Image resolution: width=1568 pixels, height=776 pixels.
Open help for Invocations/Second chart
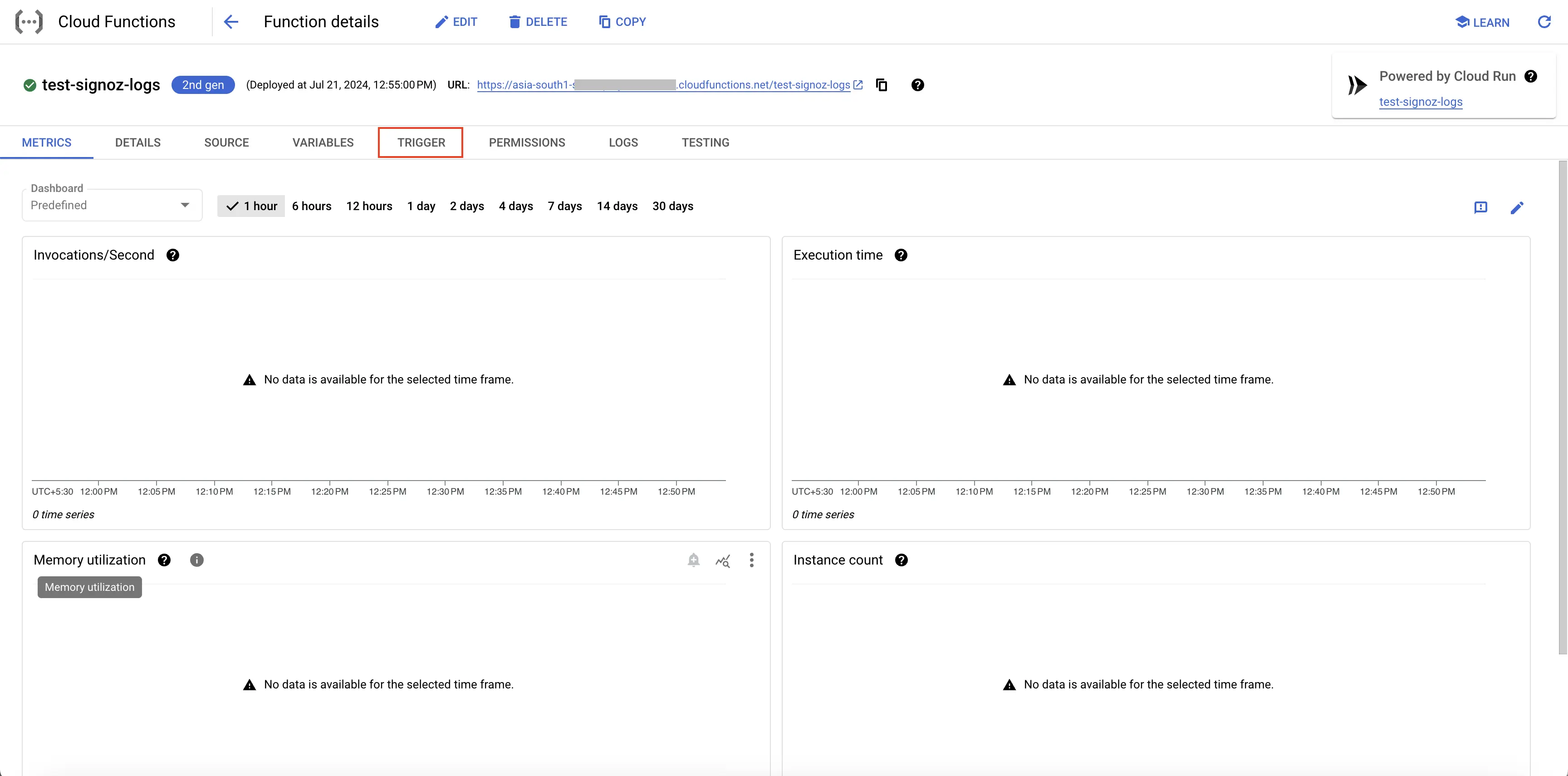point(173,255)
